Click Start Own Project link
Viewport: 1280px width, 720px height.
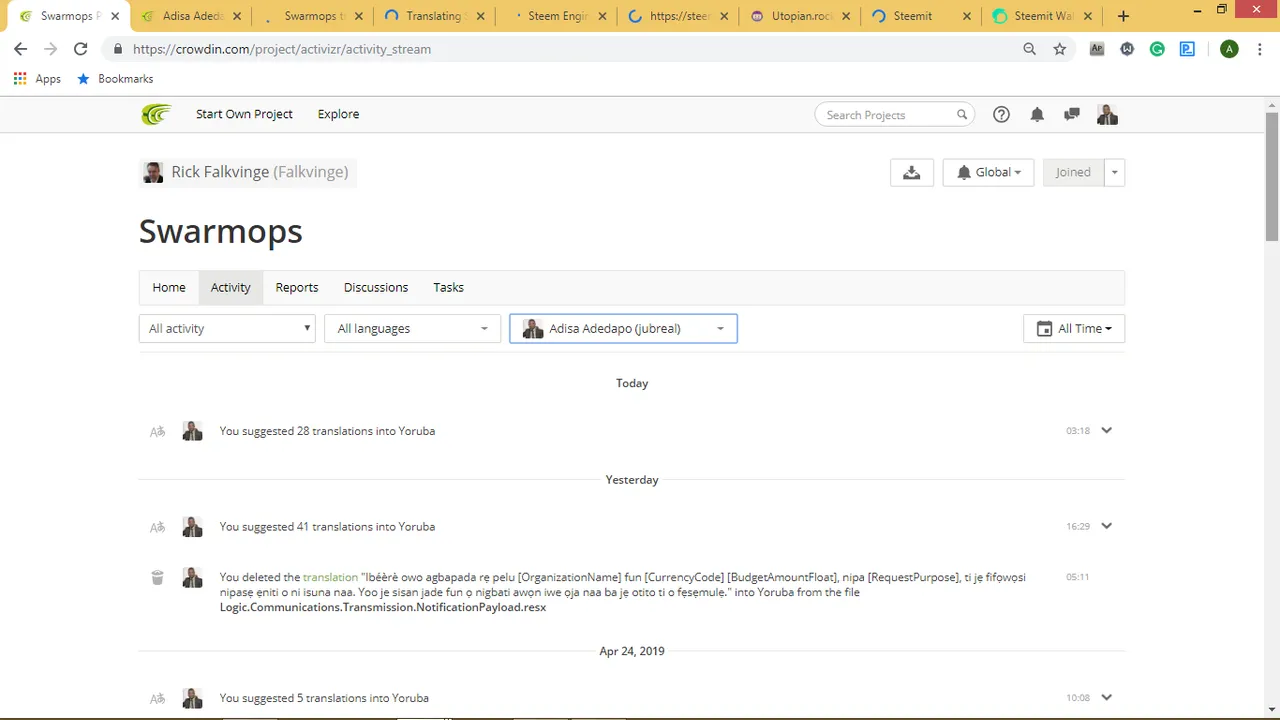[x=244, y=114]
